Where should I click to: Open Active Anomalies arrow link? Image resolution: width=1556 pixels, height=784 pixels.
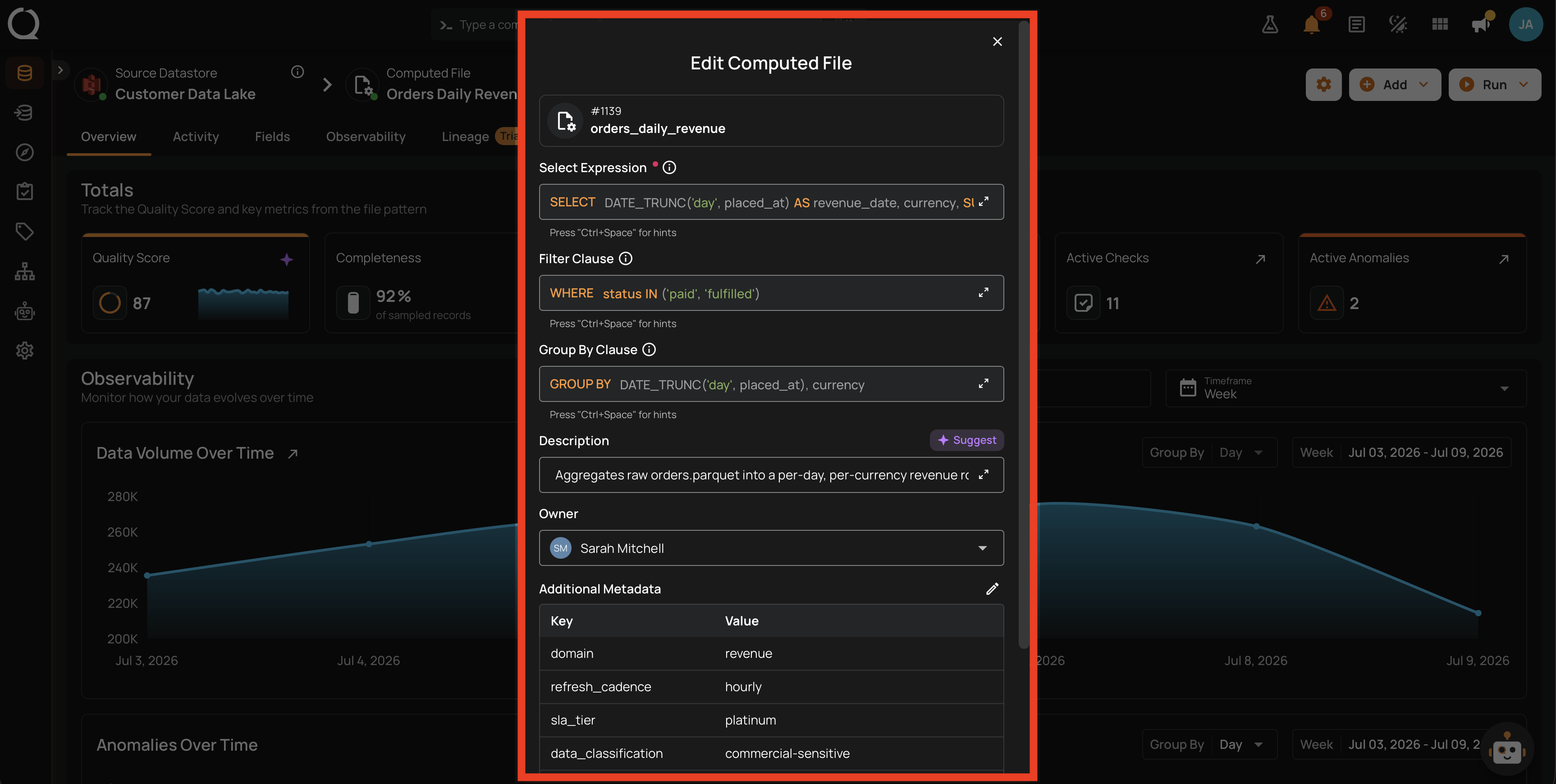pyautogui.click(x=1503, y=259)
